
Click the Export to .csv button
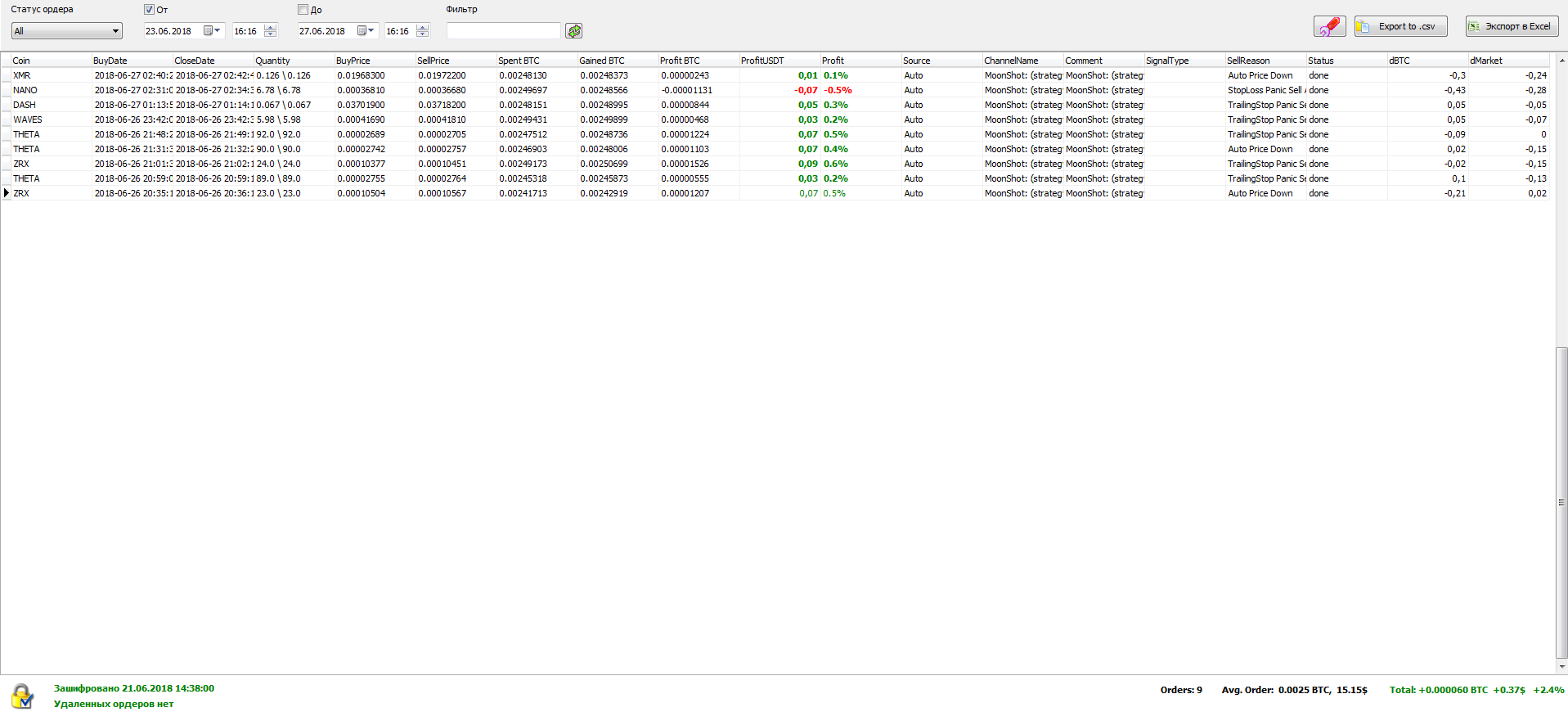coord(1401,26)
